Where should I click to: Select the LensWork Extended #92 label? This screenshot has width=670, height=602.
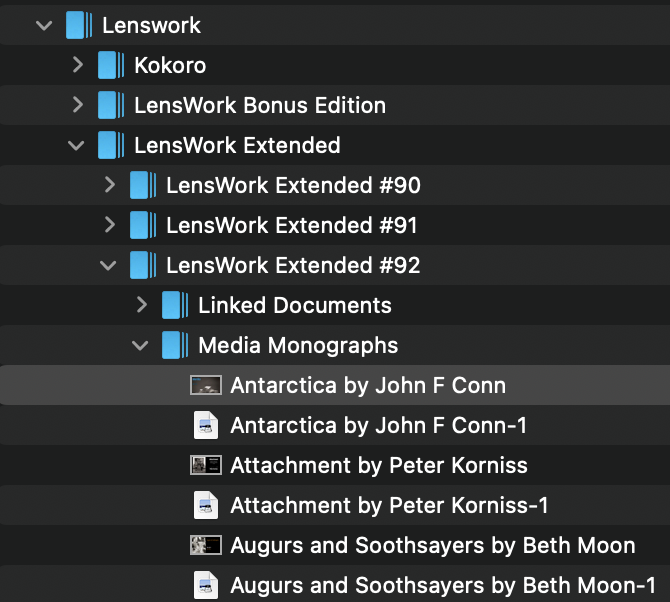[x=292, y=265]
